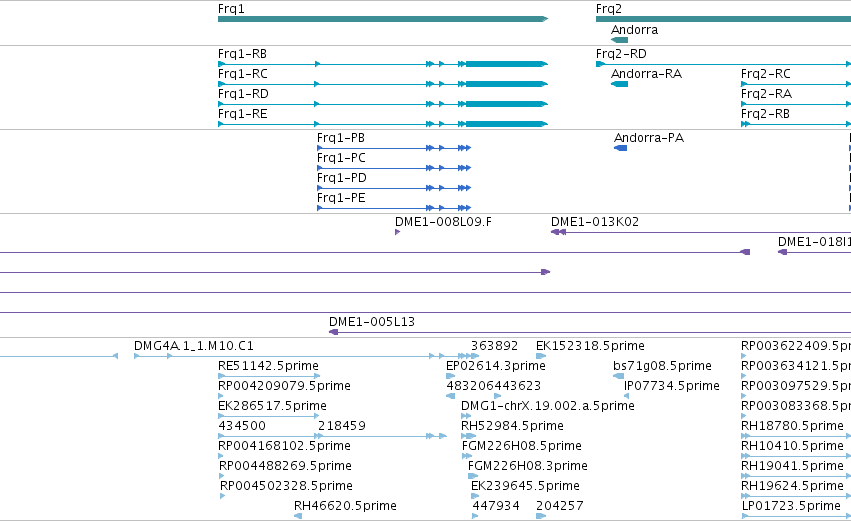Select the Frq2-RA transcript label
Screen dimensions: 851x521
(x=766, y=94)
